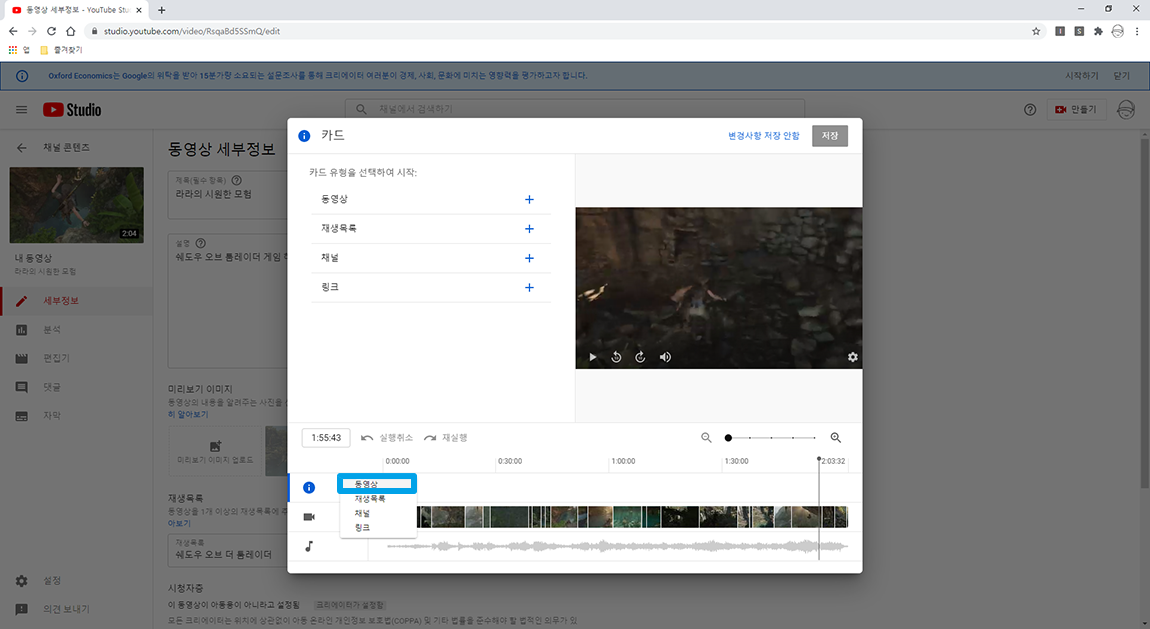Select the video track camera icon

pyautogui.click(x=309, y=517)
